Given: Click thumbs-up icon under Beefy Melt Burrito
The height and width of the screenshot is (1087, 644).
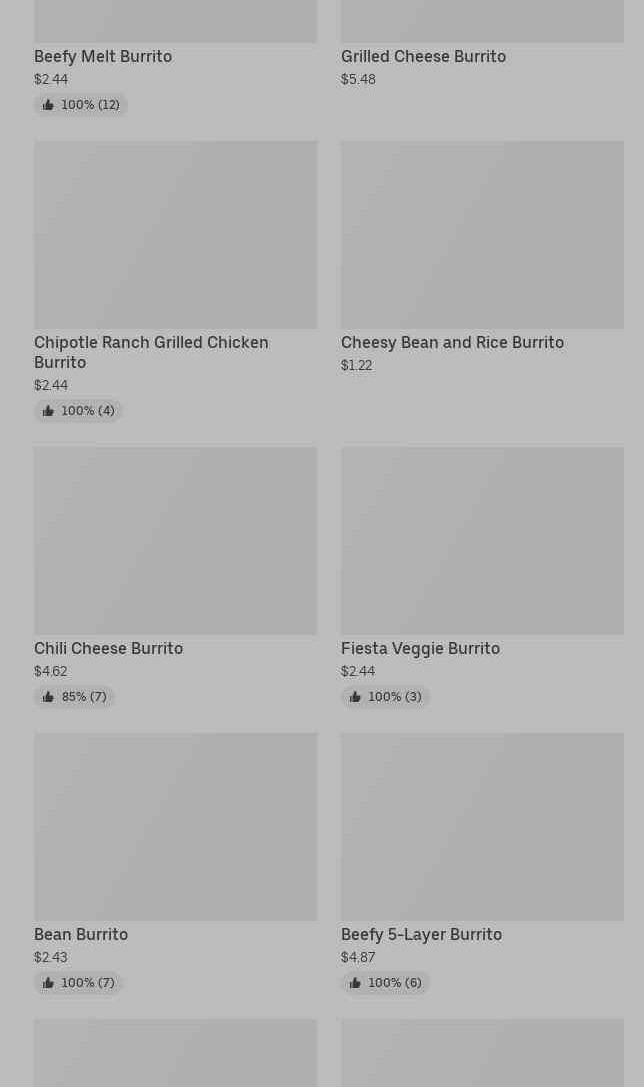Looking at the screenshot, I should coord(48,105).
